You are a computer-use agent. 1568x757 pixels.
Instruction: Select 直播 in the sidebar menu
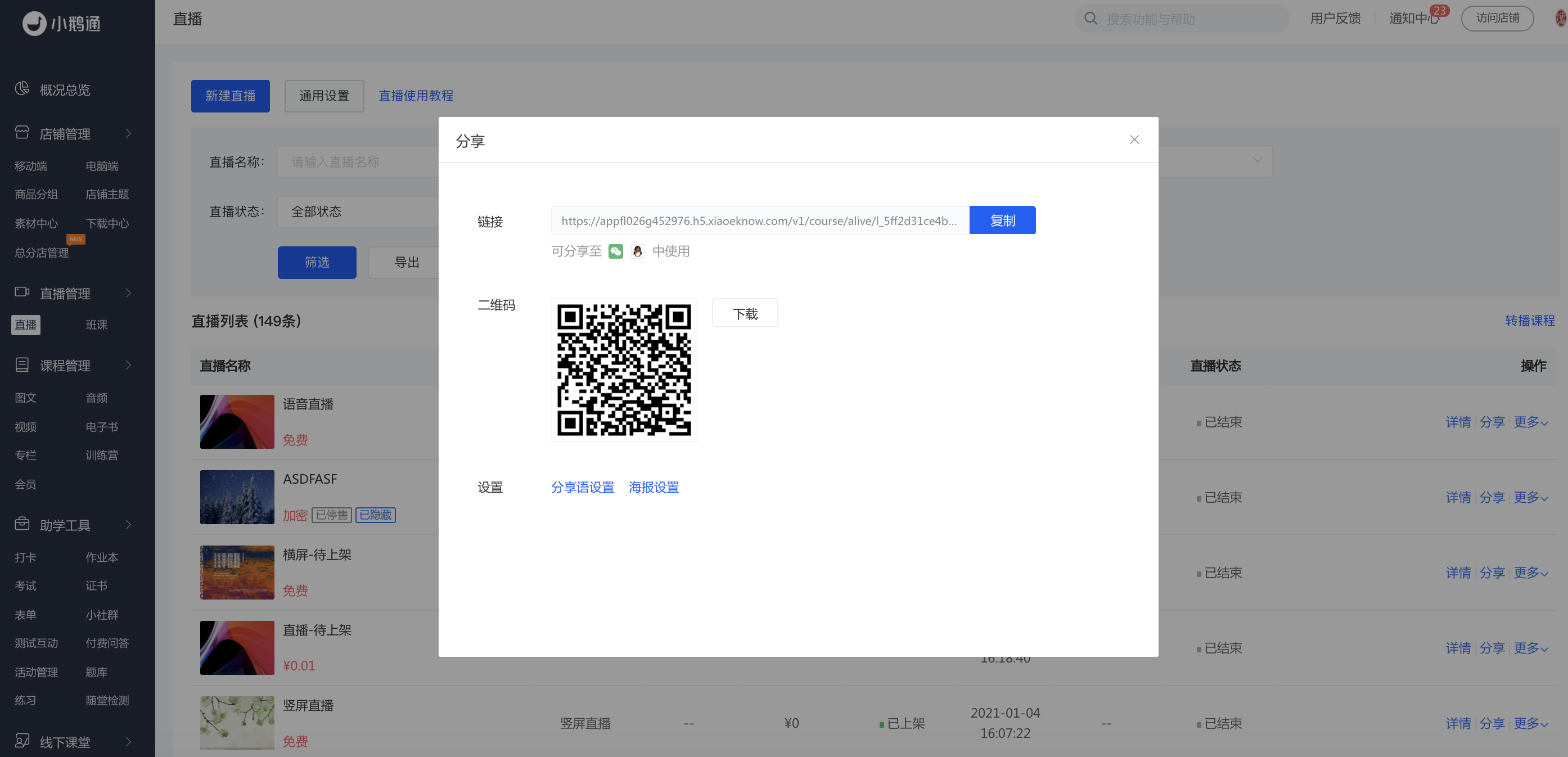pos(25,325)
